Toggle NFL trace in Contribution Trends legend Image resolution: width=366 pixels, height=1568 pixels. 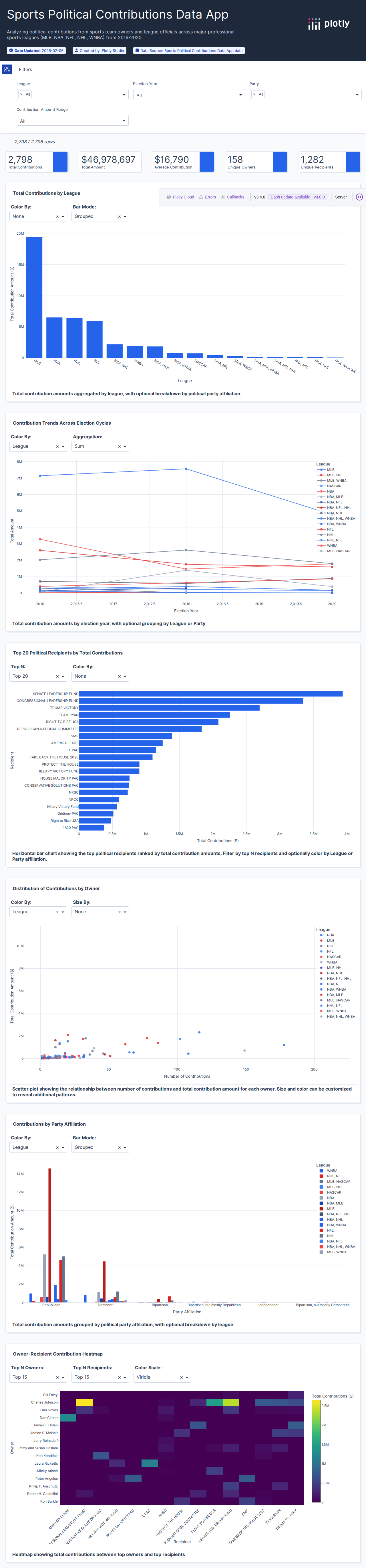(x=325, y=529)
